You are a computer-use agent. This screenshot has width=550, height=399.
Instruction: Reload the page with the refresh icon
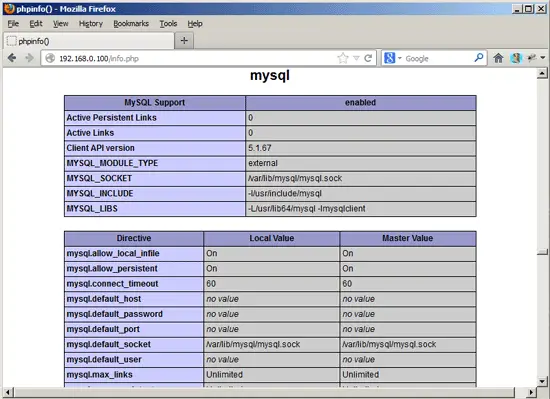pos(368,58)
